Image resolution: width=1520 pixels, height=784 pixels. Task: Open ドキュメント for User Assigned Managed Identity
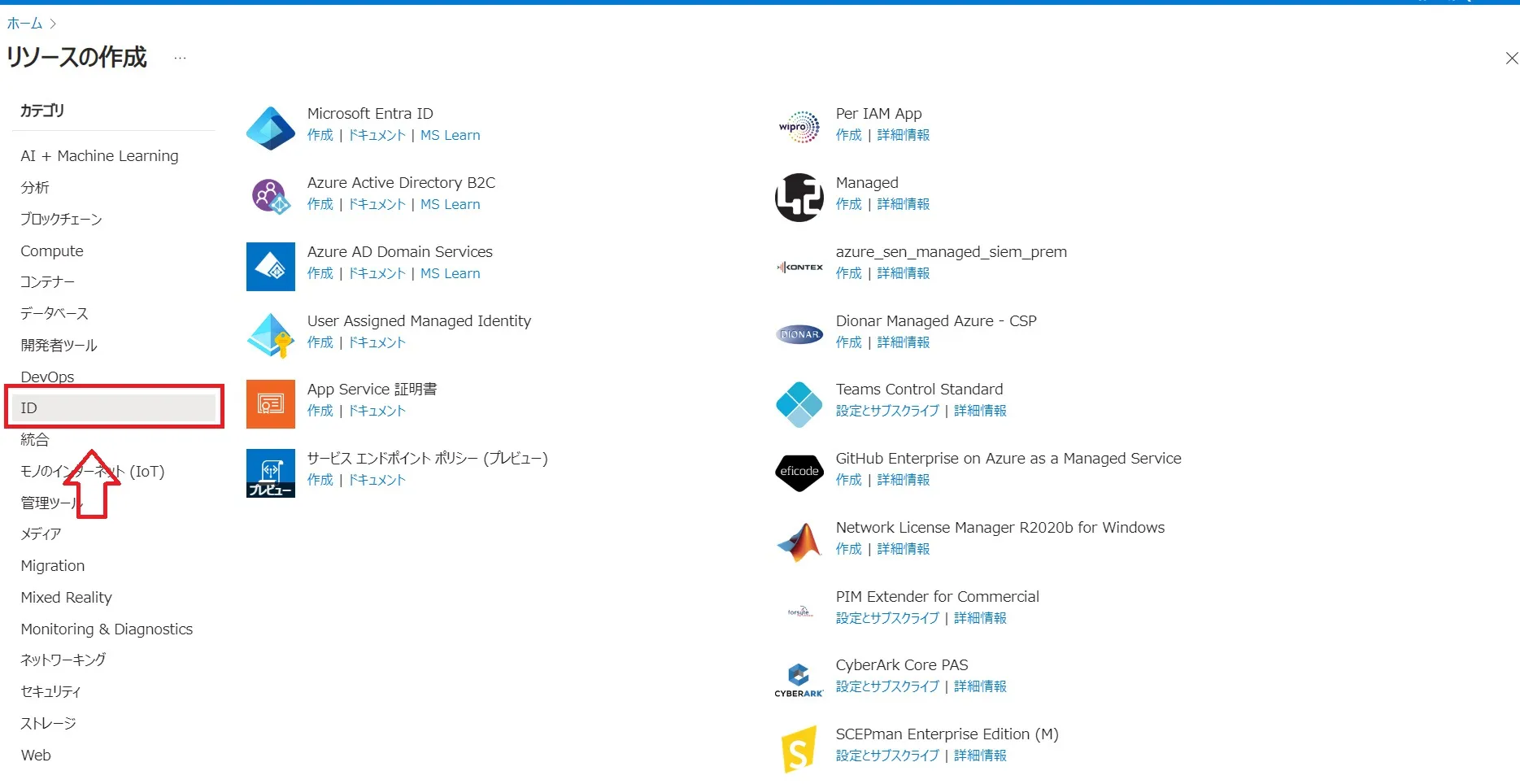pyautogui.click(x=377, y=342)
